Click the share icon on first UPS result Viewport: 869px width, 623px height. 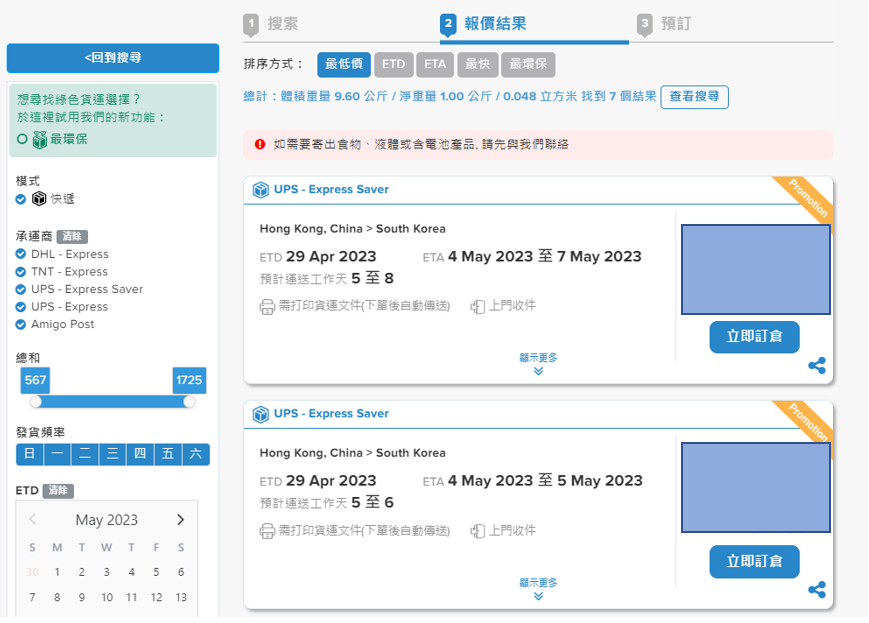point(817,365)
